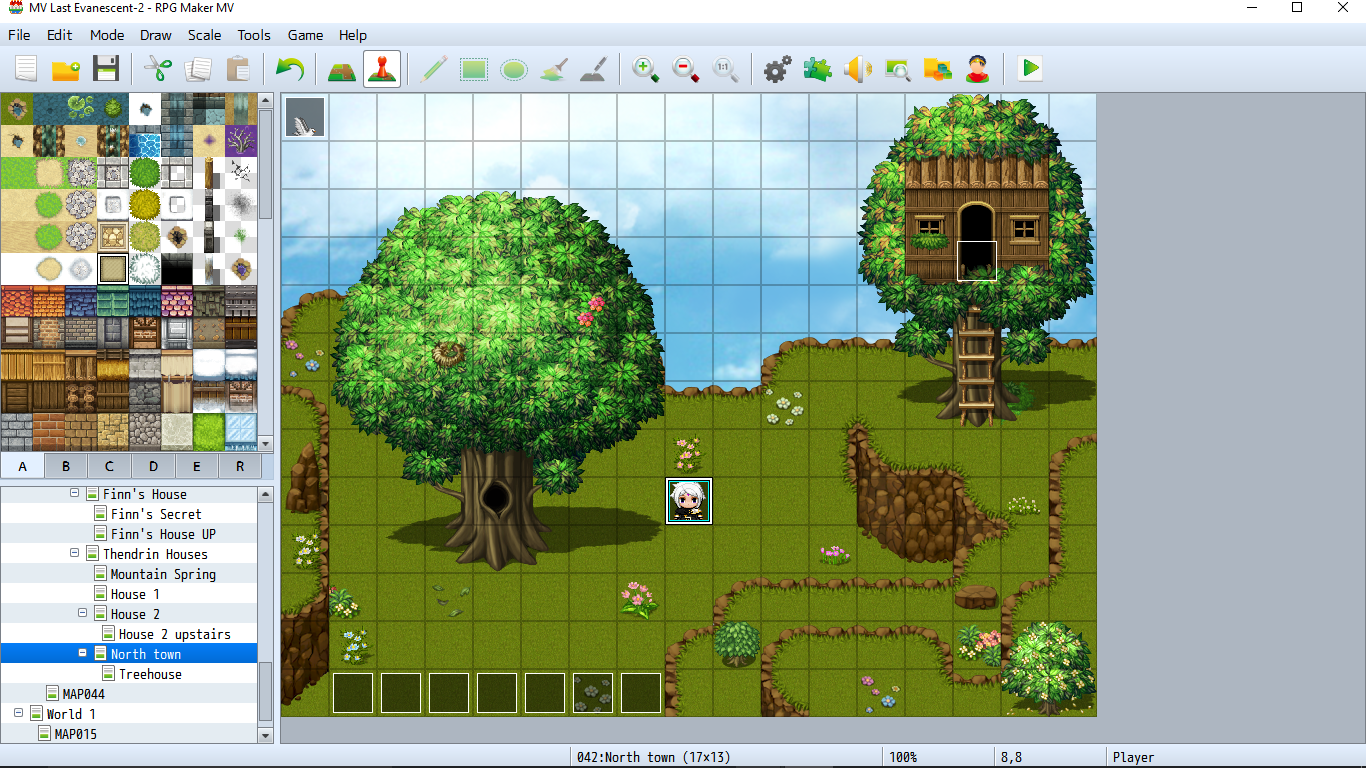1366x768 pixels.
Task: Select the MAP015 entry
Action: coord(75,734)
